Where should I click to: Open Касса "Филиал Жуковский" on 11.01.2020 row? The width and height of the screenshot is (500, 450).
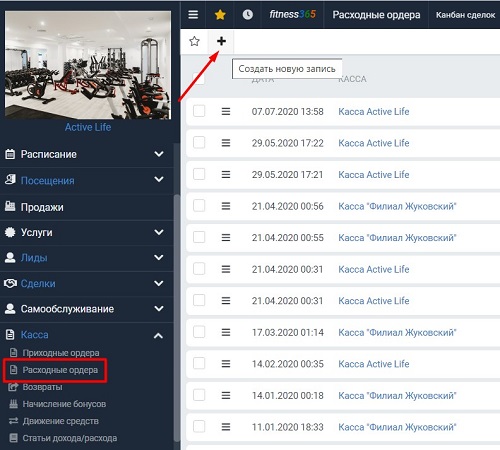(x=397, y=427)
